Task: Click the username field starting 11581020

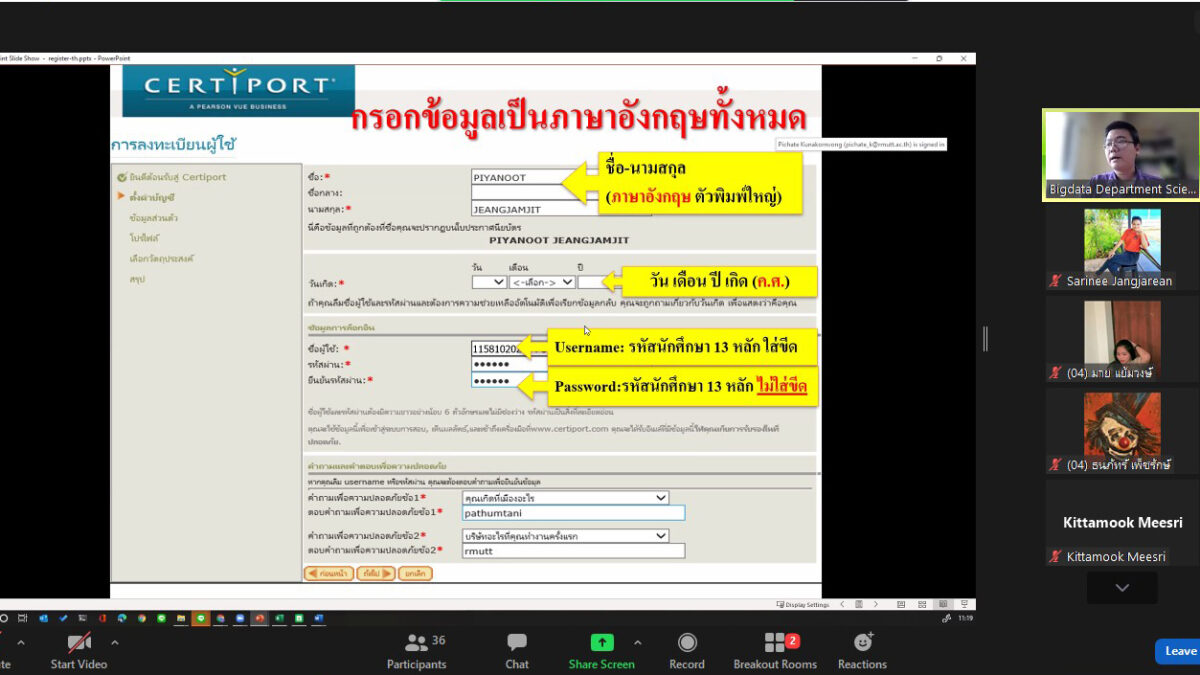Action: click(x=510, y=349)
